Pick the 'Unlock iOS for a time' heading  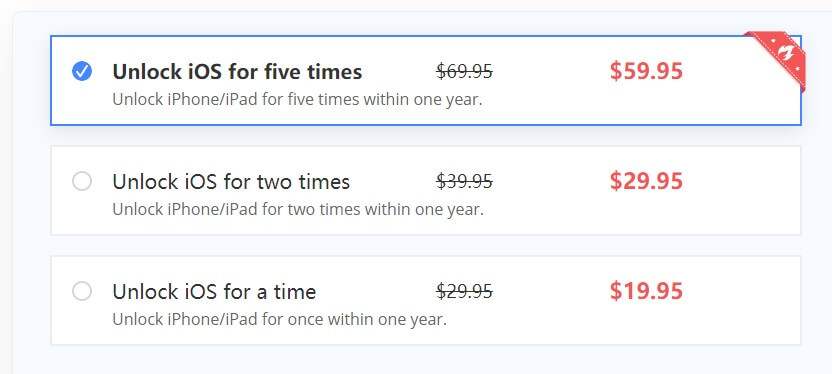[x=214, y=292]
